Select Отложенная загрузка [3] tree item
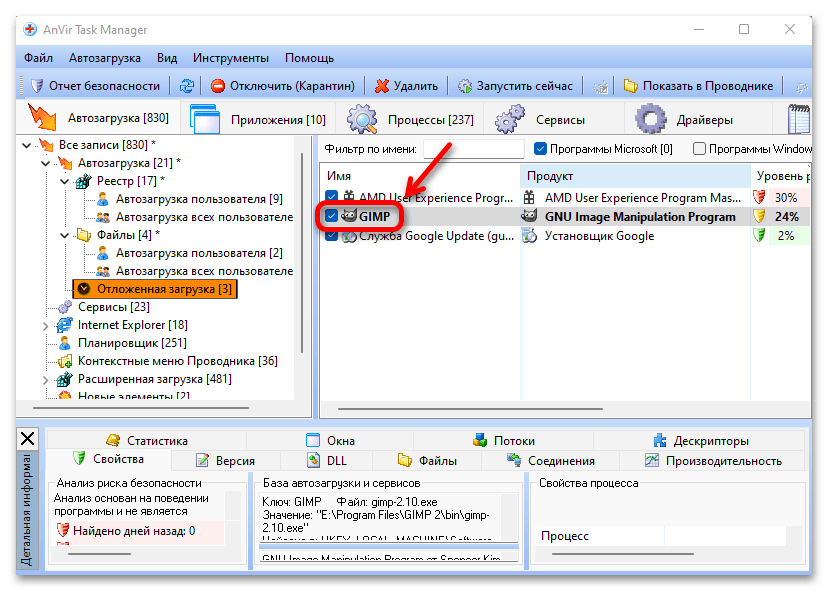Viewport: 828px width, 591px height. point(155,289)
